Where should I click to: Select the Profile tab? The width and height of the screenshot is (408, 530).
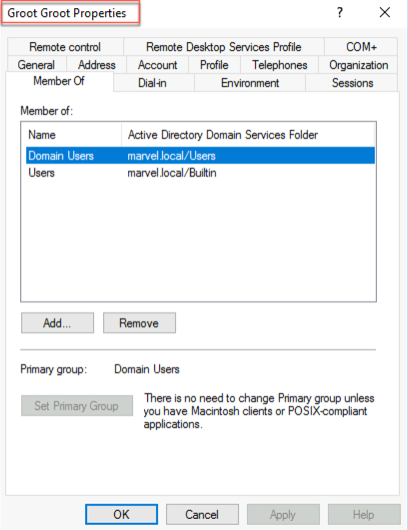click(214, 65)
